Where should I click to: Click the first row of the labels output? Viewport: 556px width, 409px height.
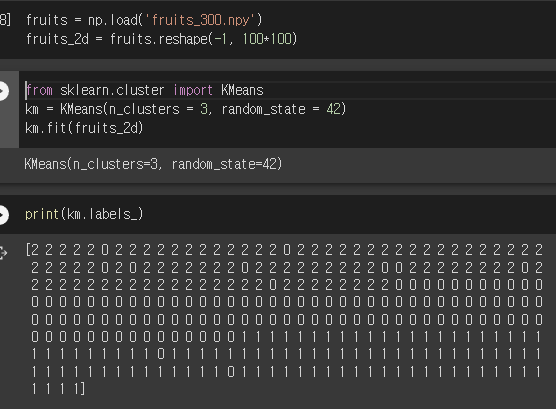[x=284, y=250]
